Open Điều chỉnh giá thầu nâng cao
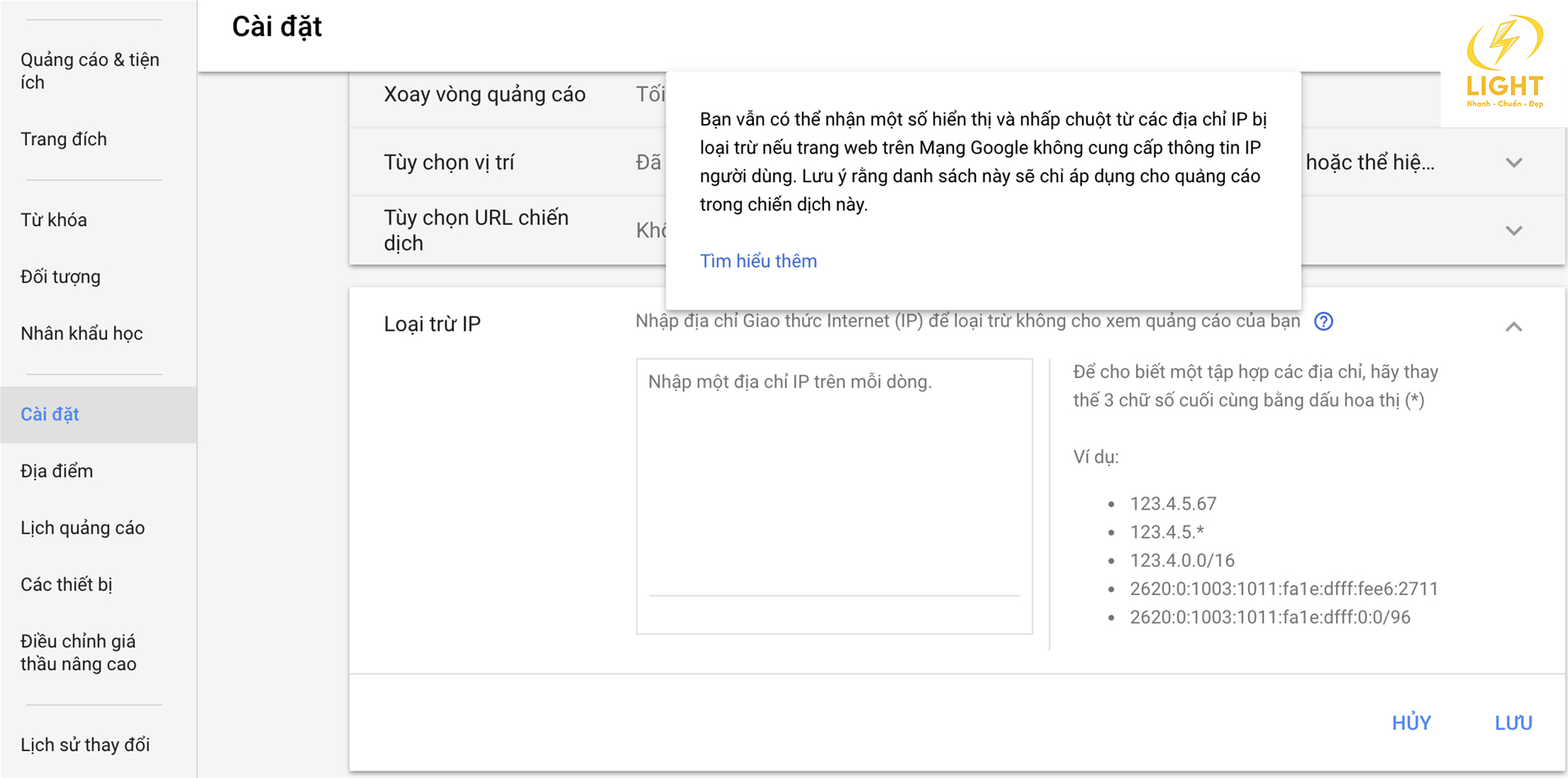Image resolution: width=1568 pixels, height=778 pixels. click(x=78, y=653)
